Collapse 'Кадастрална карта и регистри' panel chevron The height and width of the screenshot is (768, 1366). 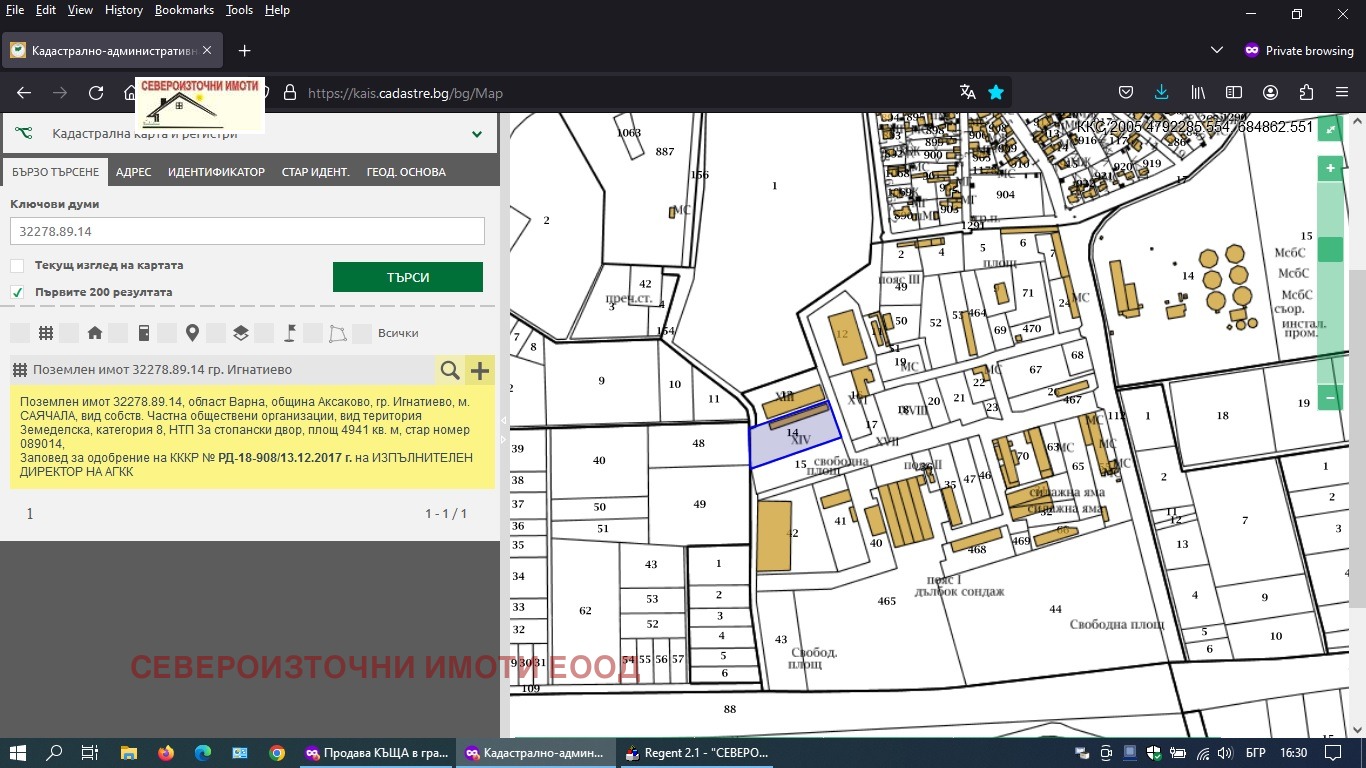pos(477,134)
